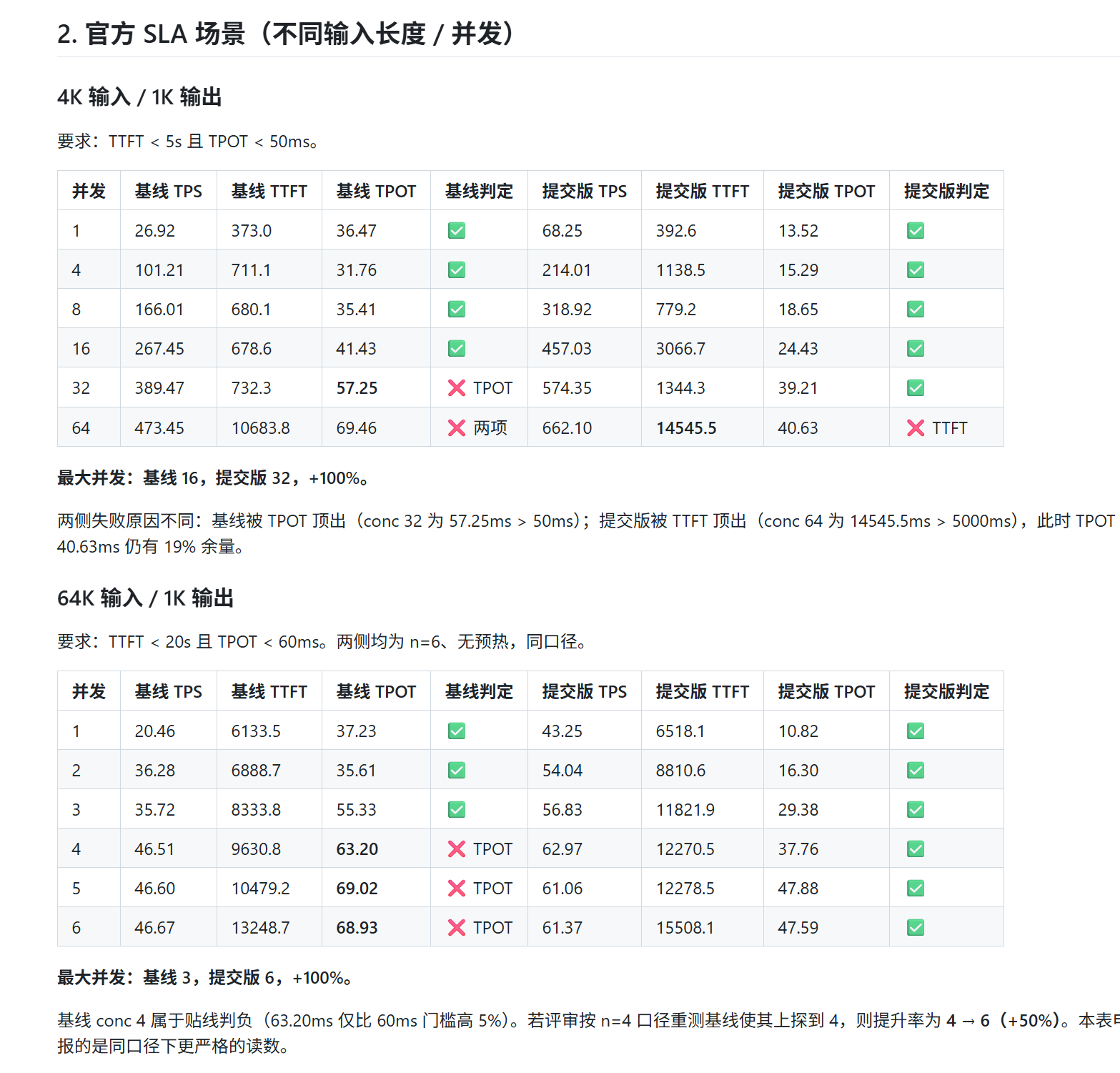Screen dimensions: 1120x1073
Task: Click the summary '最大并发：基线 3，提交版 6，+100%'
Action: point(204,977)
